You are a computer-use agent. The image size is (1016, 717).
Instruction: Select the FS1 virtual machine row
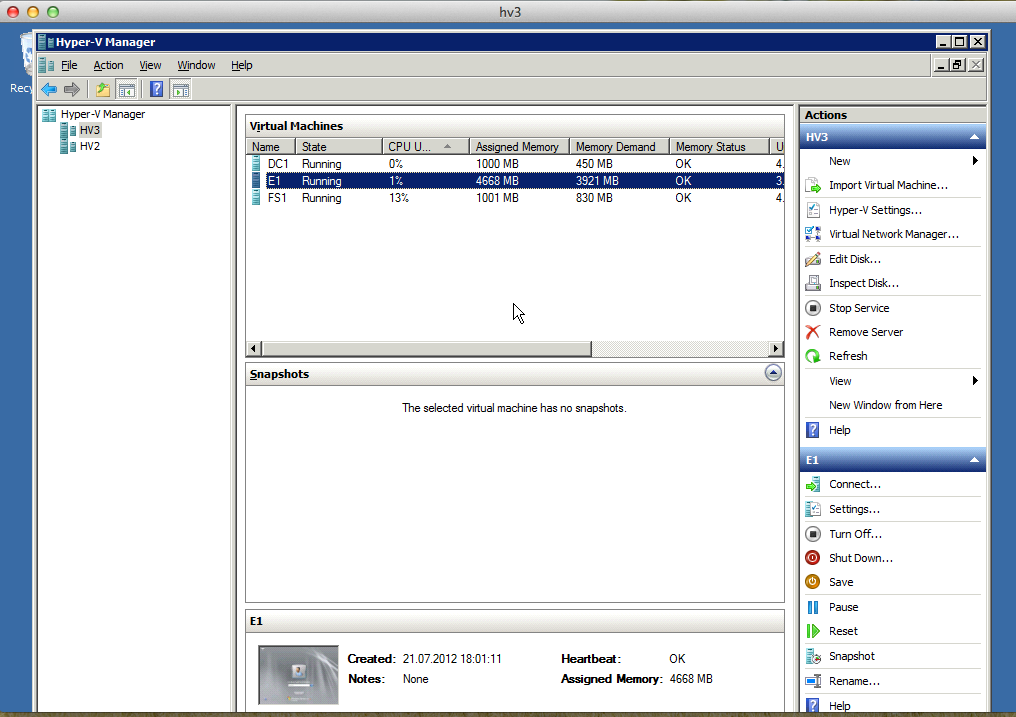[515, 198]
